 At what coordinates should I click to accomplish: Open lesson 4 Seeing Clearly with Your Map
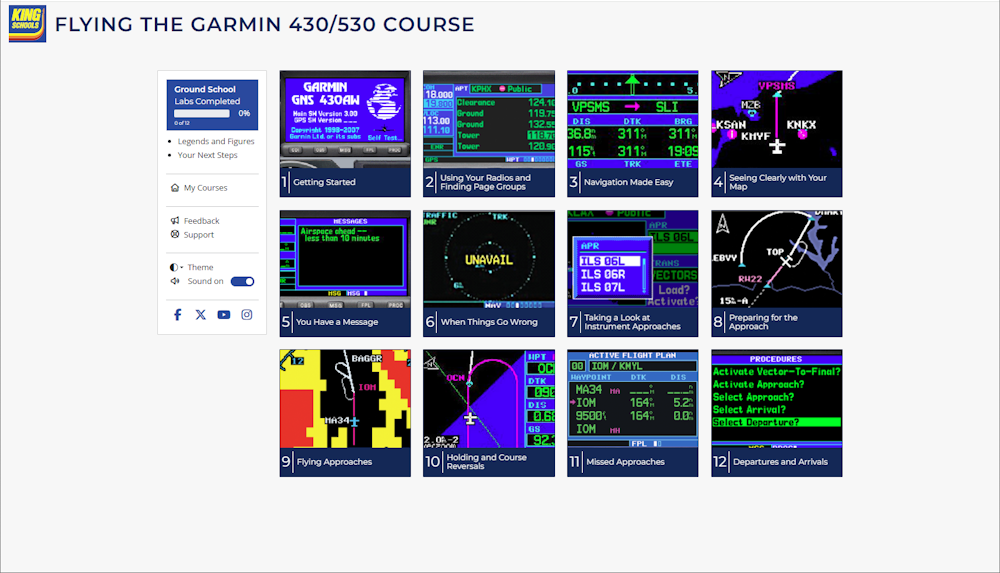pyautogui.click(x=777, y=133)
